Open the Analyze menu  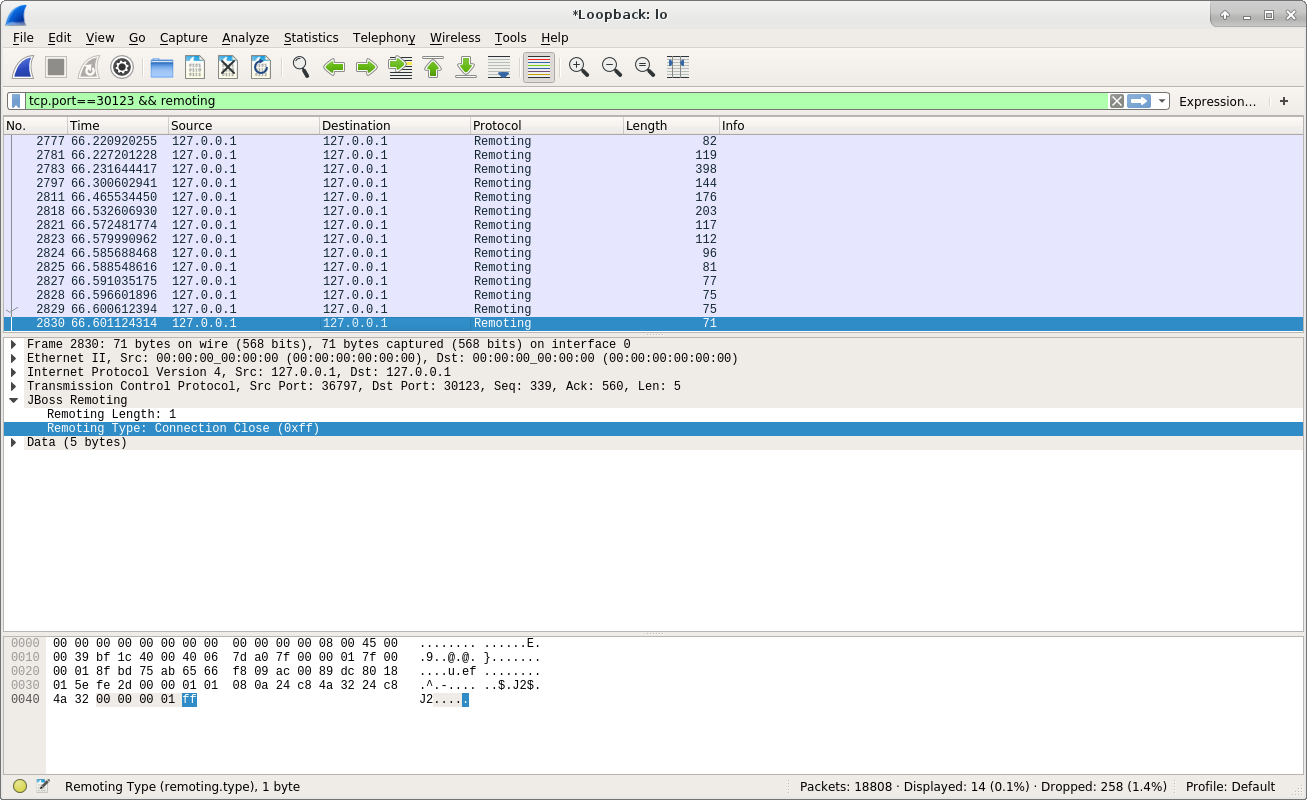(x=246, y=38)
